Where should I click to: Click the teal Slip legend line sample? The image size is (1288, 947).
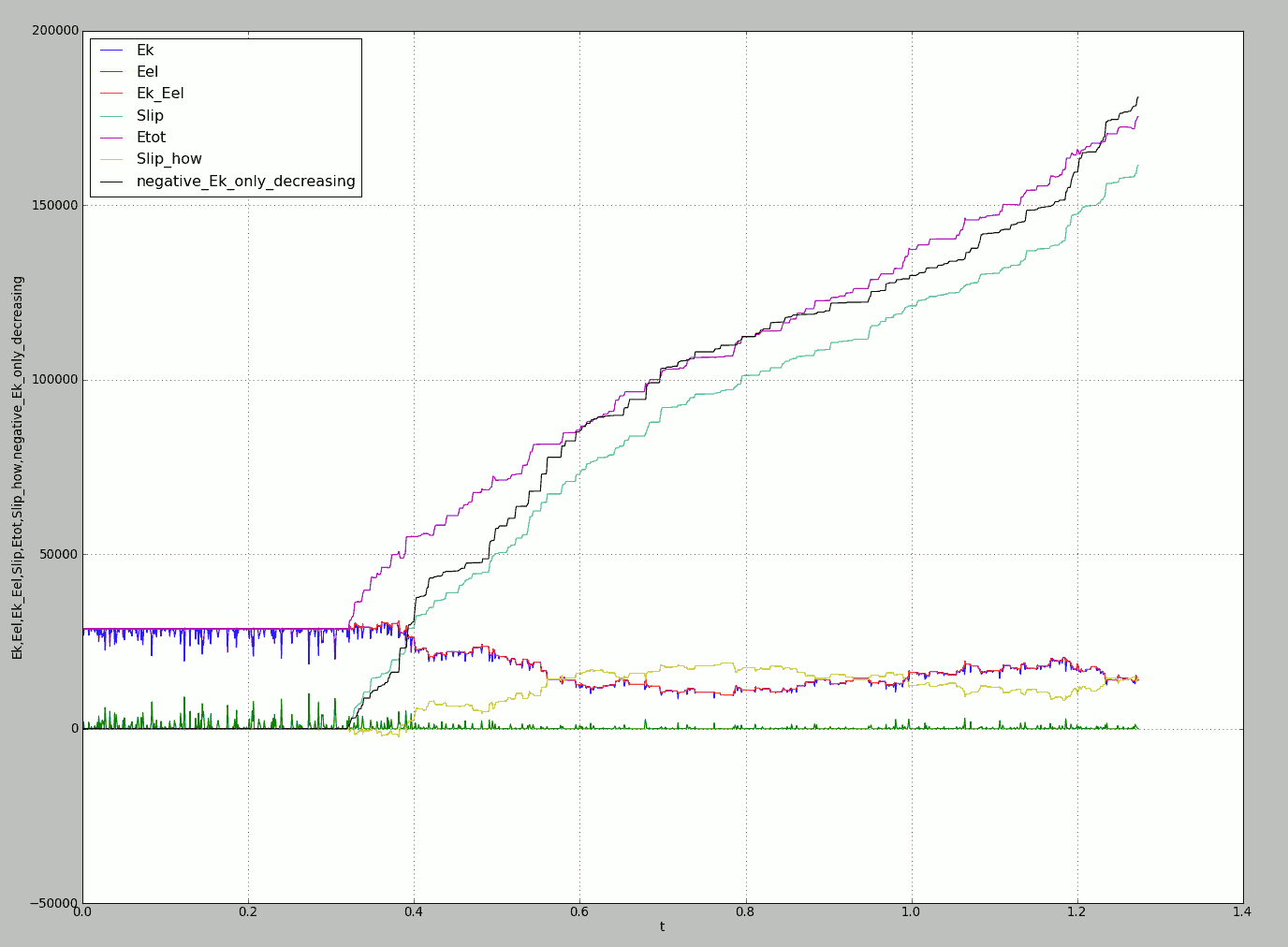click(111, 116)
